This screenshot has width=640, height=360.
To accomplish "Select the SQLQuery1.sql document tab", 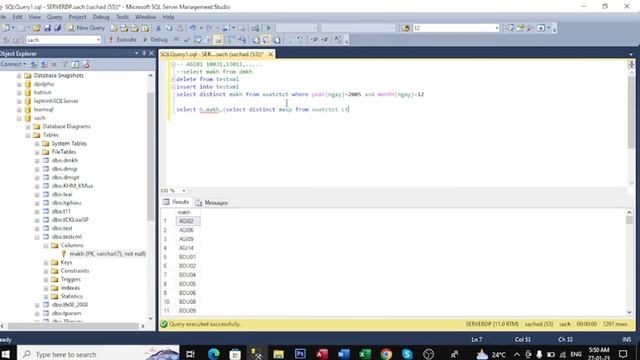I will point(211,54).
